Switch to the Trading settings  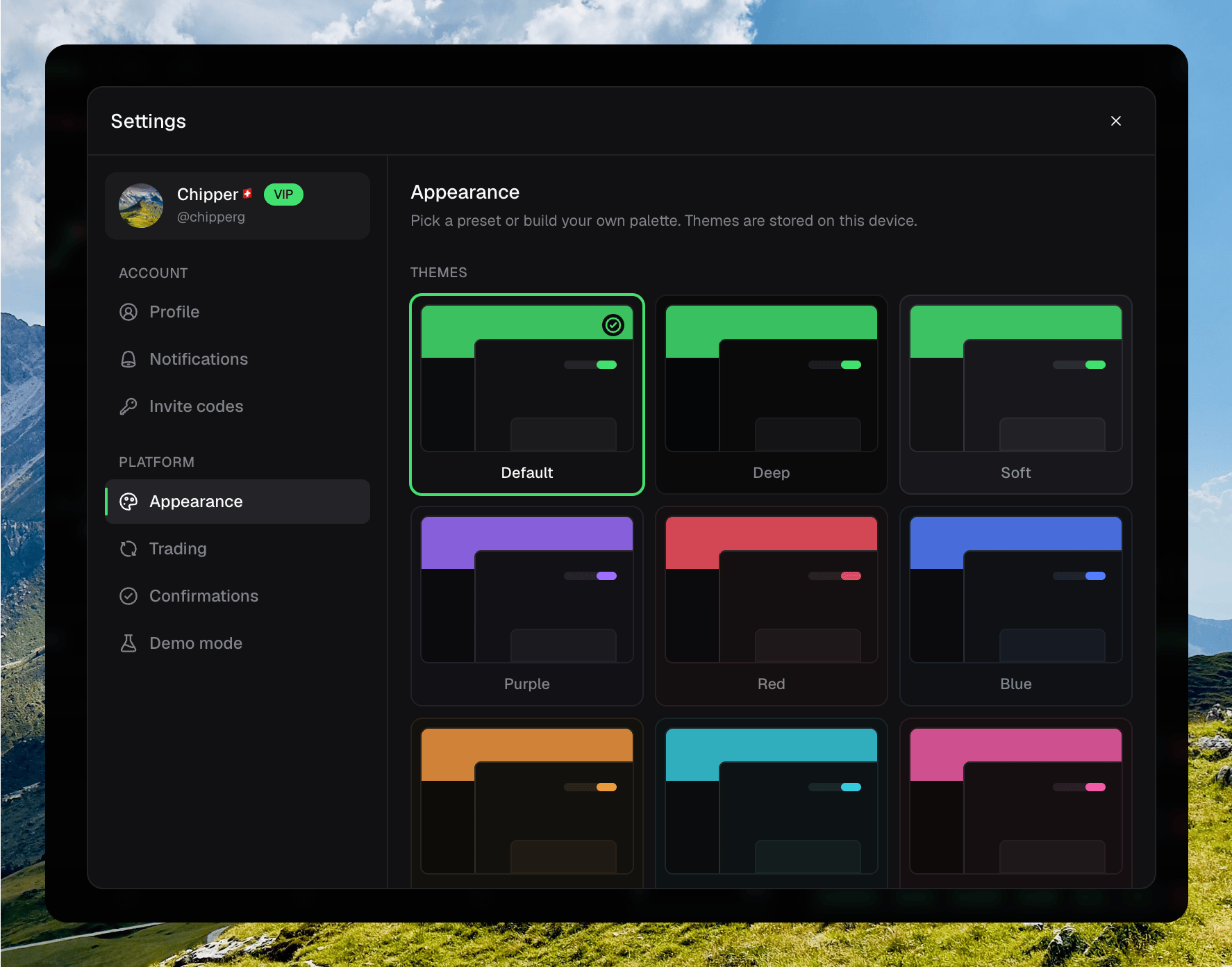[x=238, y=549]
